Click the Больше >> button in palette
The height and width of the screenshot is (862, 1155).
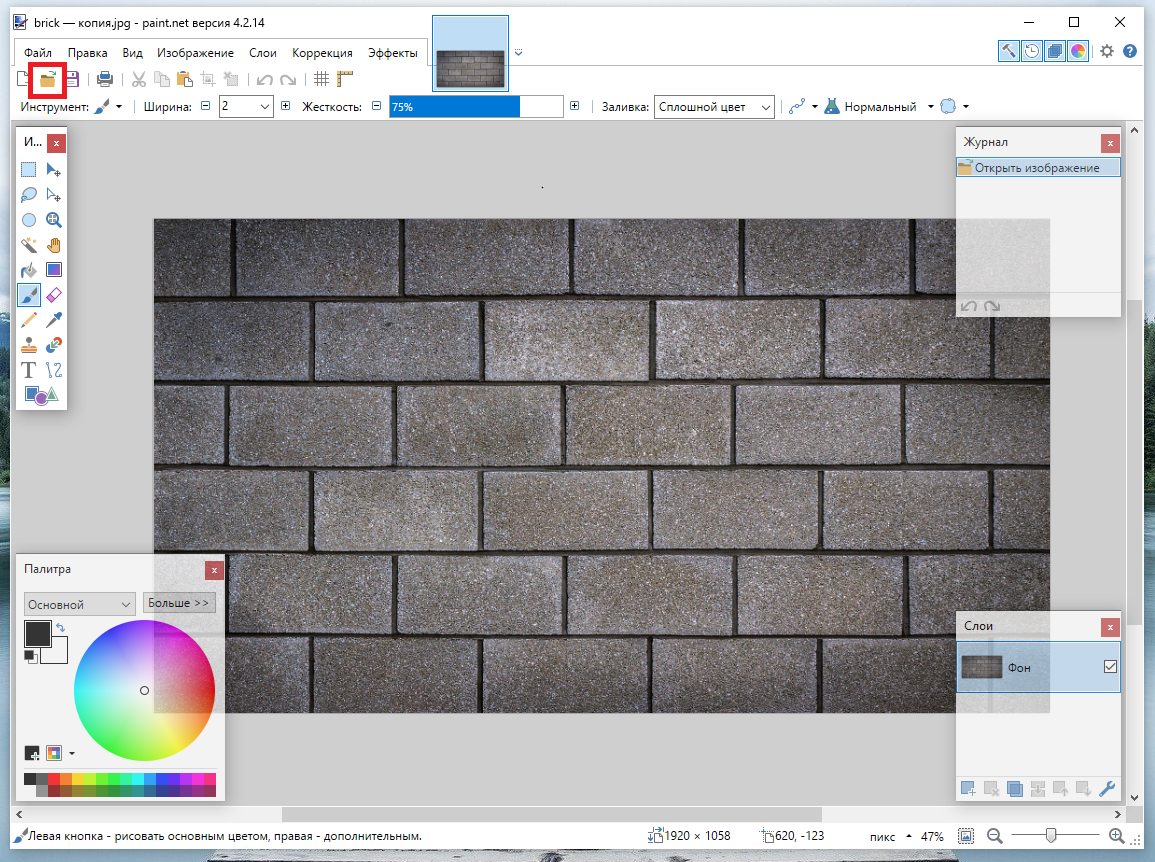coord(179,603)
